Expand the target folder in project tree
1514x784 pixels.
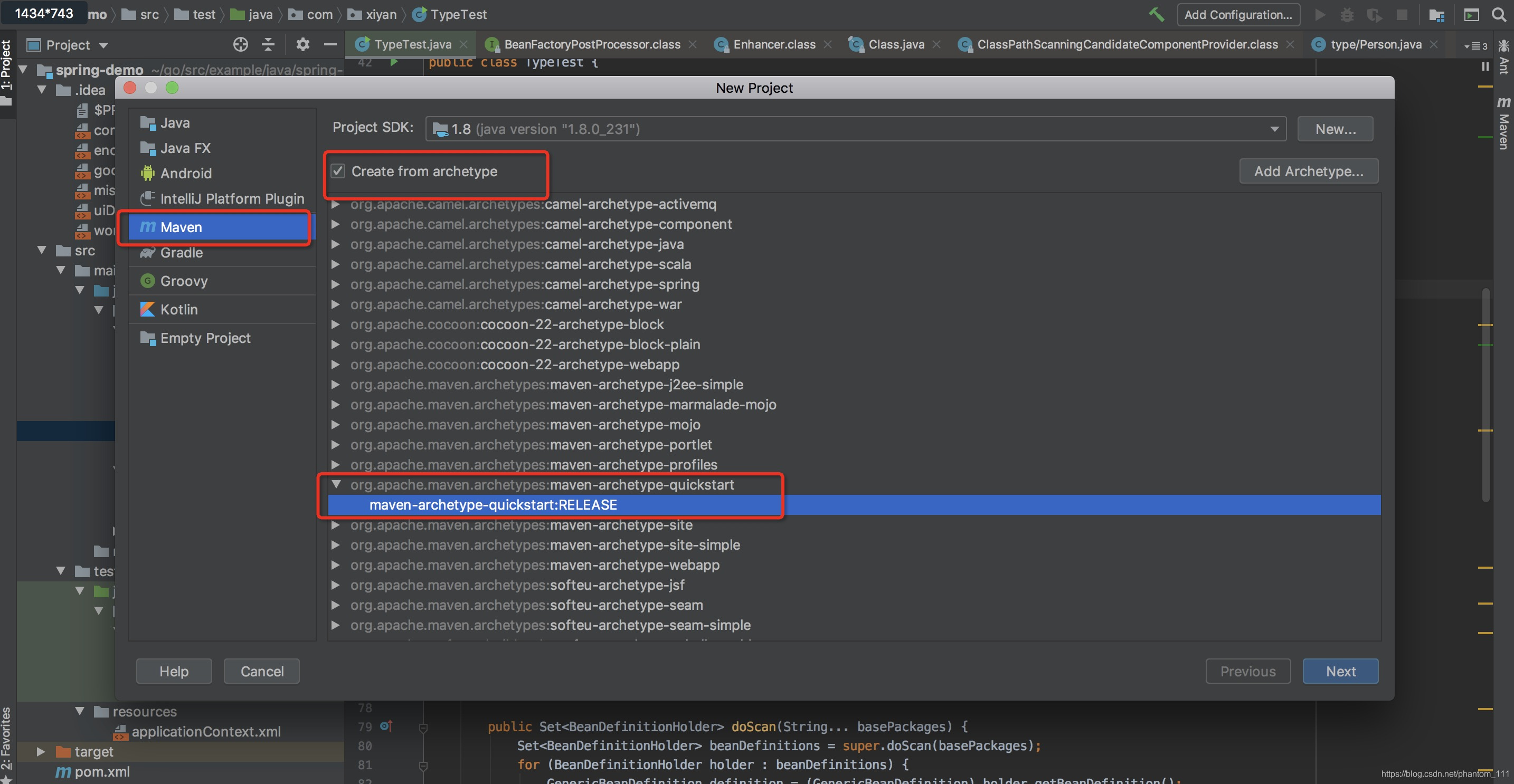pyautogui.click(x=41, y=752)
